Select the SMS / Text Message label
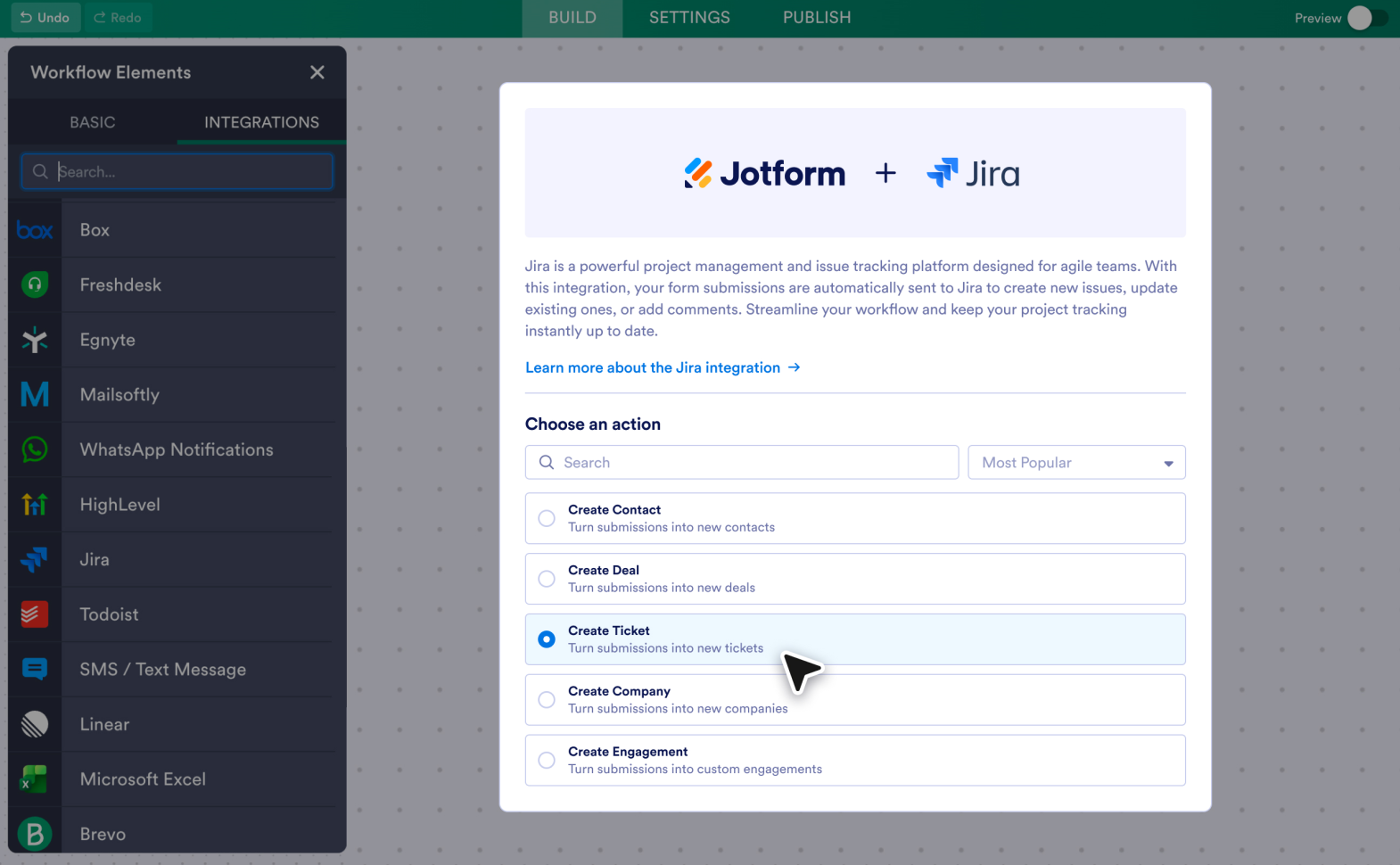The height and width of the screenshot is (865, 1400). point(163,669)
